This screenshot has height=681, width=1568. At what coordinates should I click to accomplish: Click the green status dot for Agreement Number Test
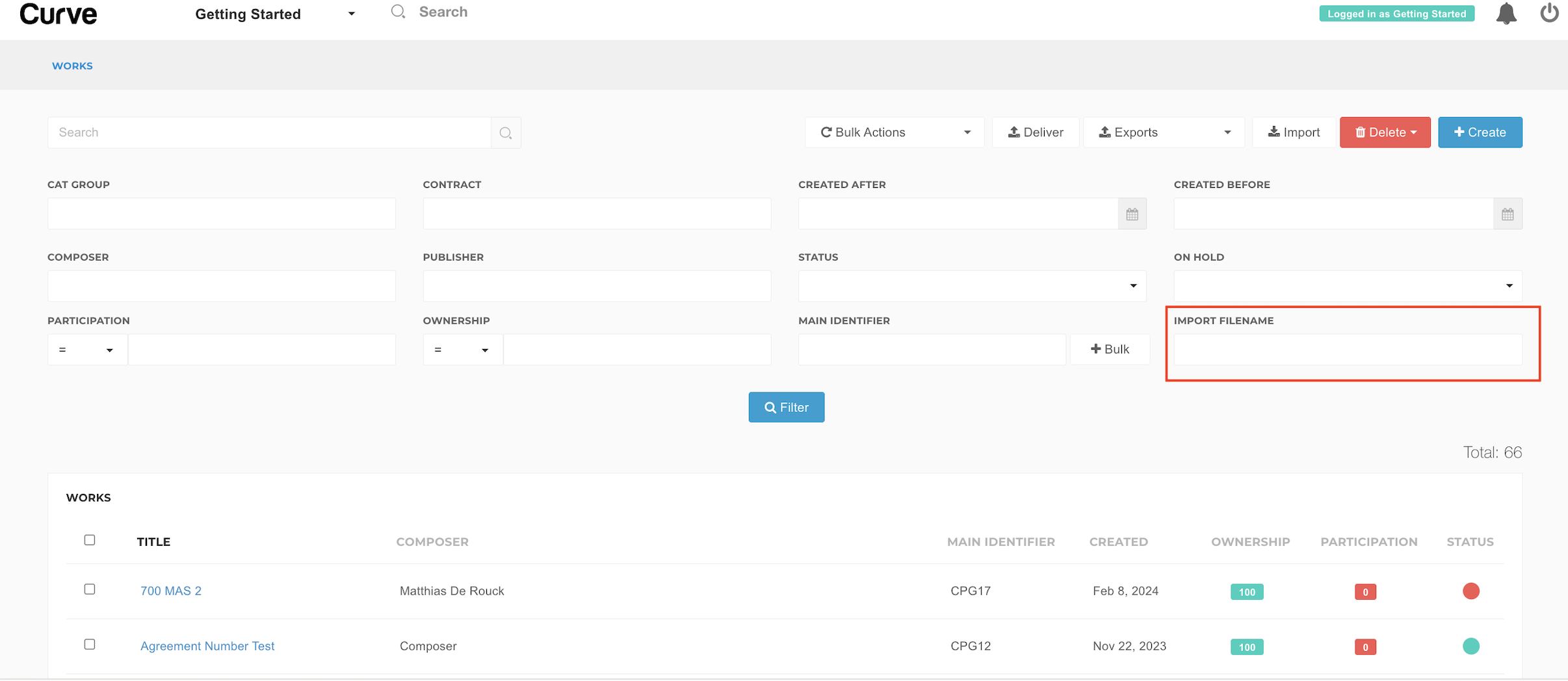(1470, 647)
